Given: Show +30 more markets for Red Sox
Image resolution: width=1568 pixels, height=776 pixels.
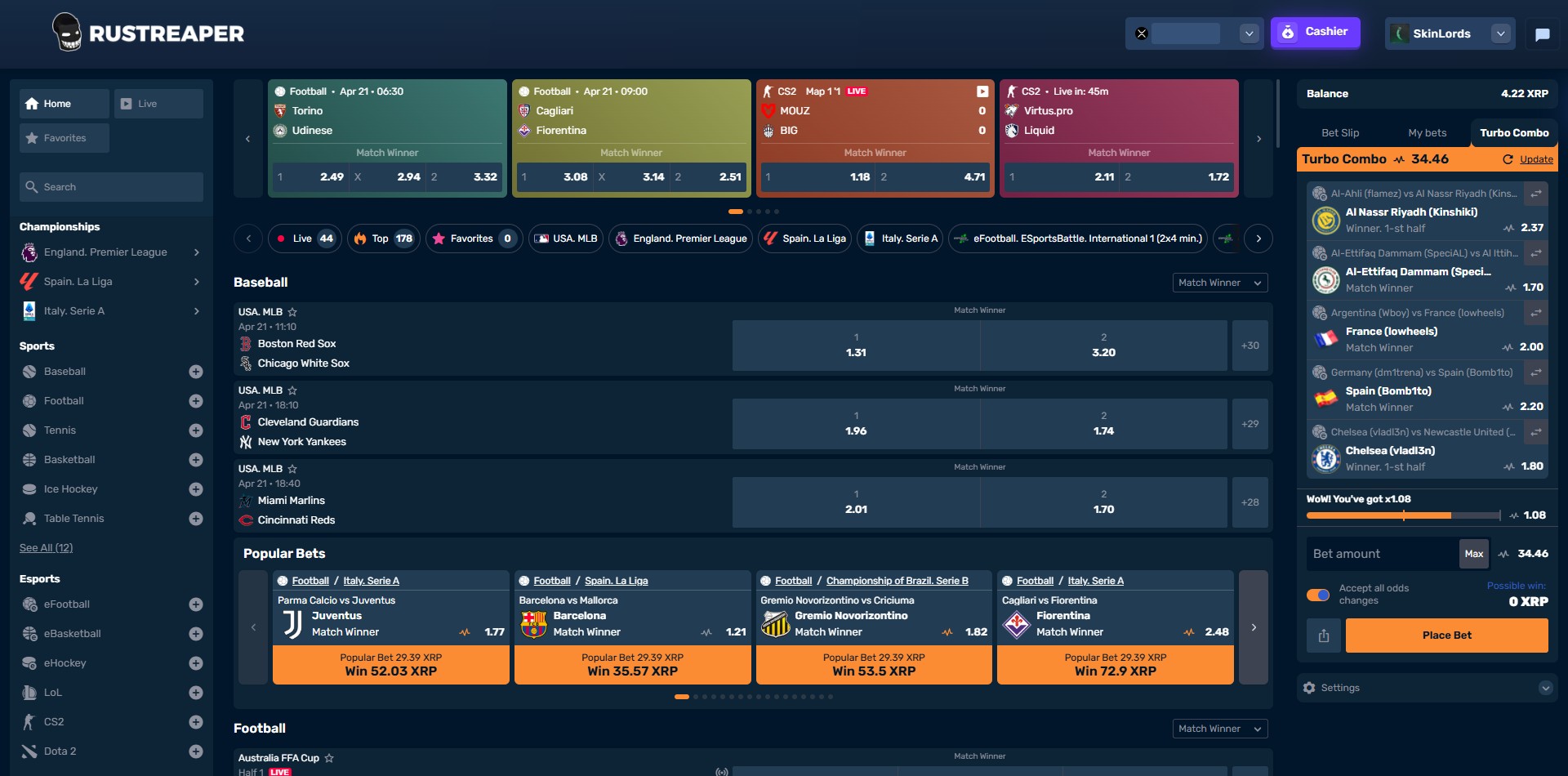Looking at the screenshot, I should click(1249, 346).
